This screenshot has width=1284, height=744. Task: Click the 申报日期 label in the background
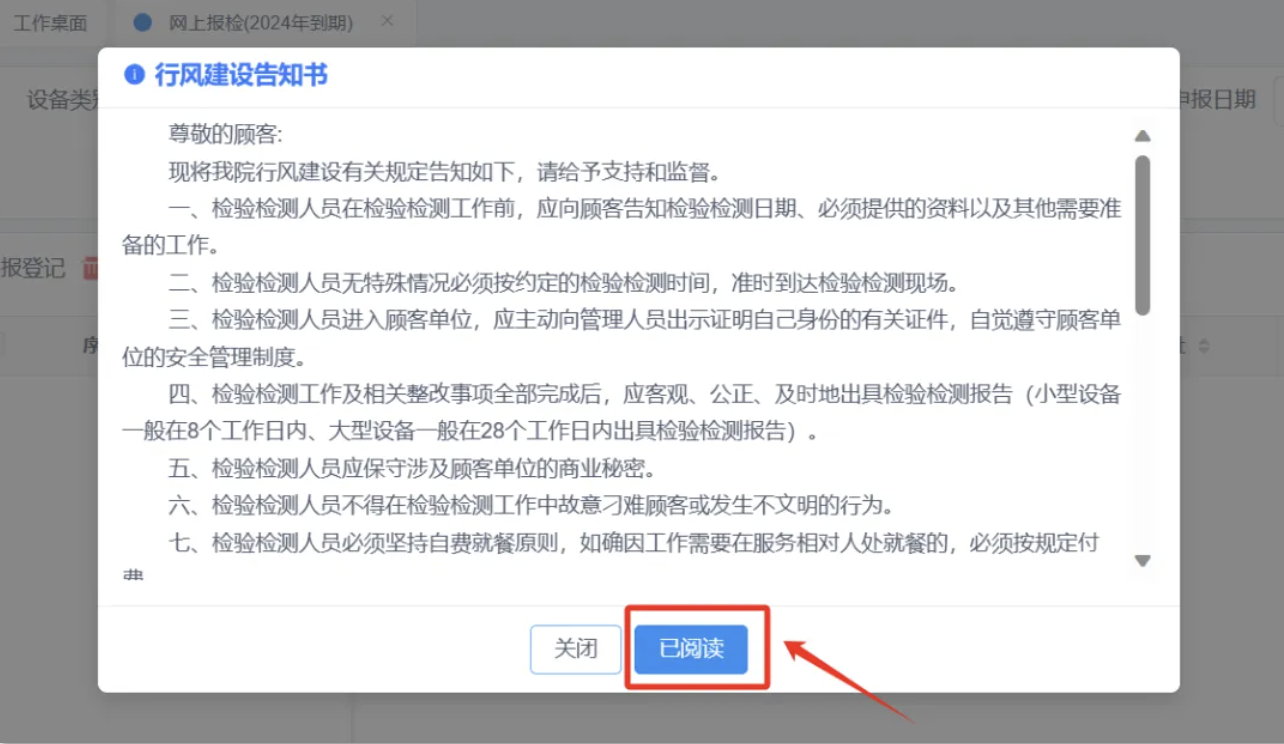click(1217, 99)
